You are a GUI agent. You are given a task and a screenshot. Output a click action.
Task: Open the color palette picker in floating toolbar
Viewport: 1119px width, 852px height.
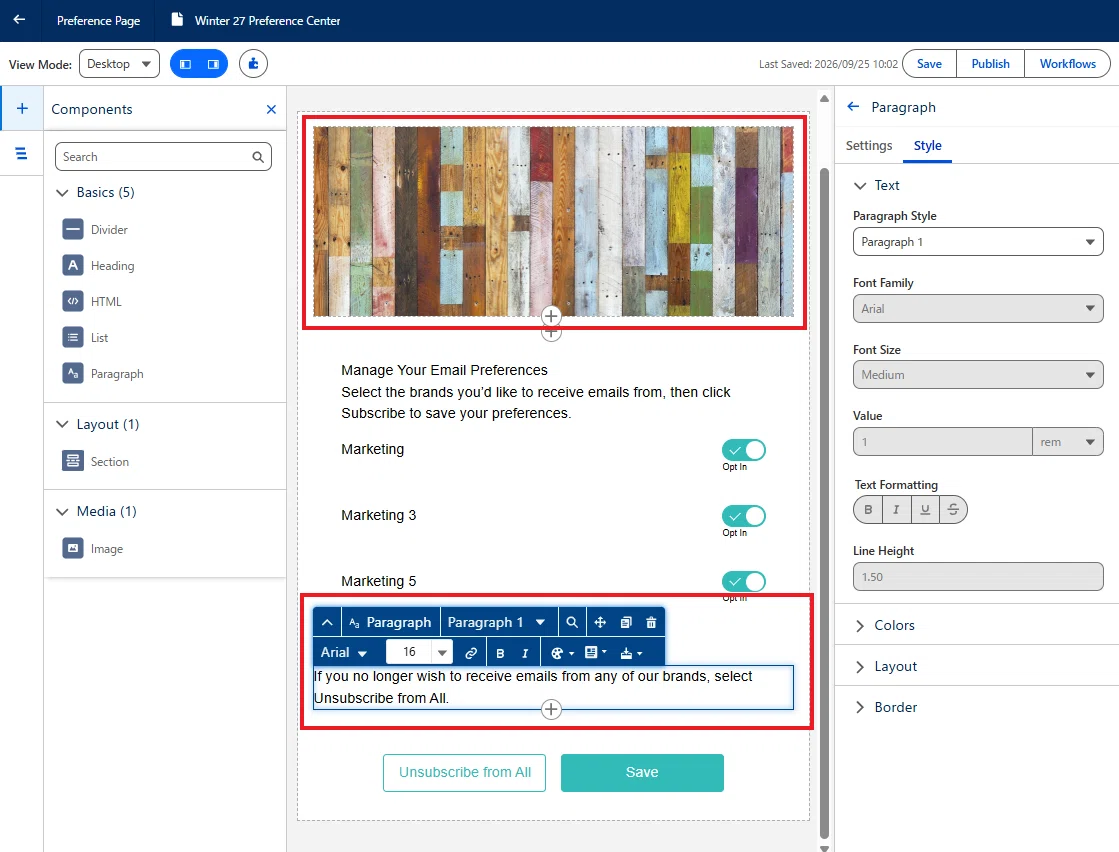coord(562,653)
